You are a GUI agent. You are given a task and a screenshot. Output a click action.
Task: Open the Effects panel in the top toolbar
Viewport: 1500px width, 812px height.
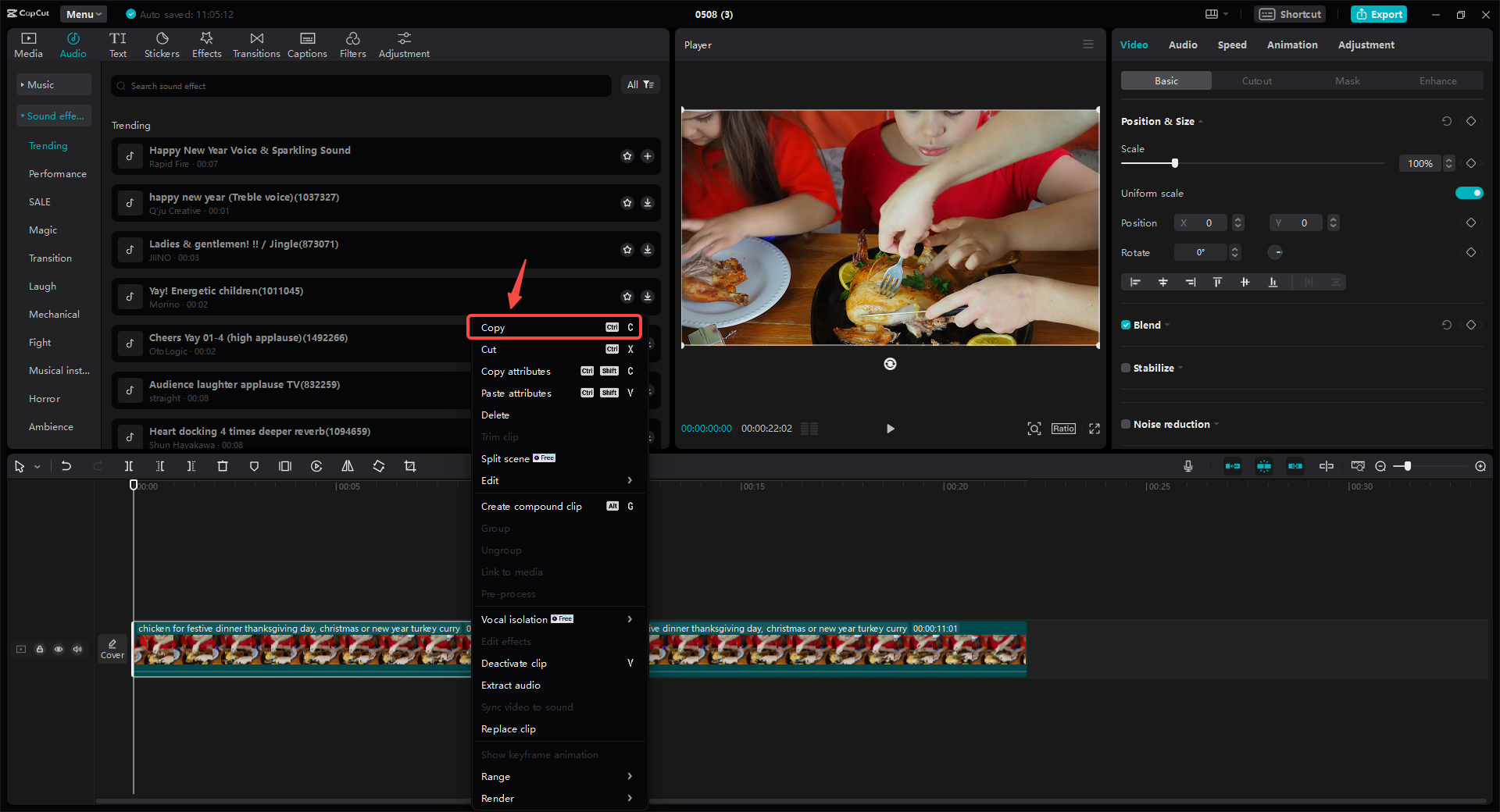[206, 44]
